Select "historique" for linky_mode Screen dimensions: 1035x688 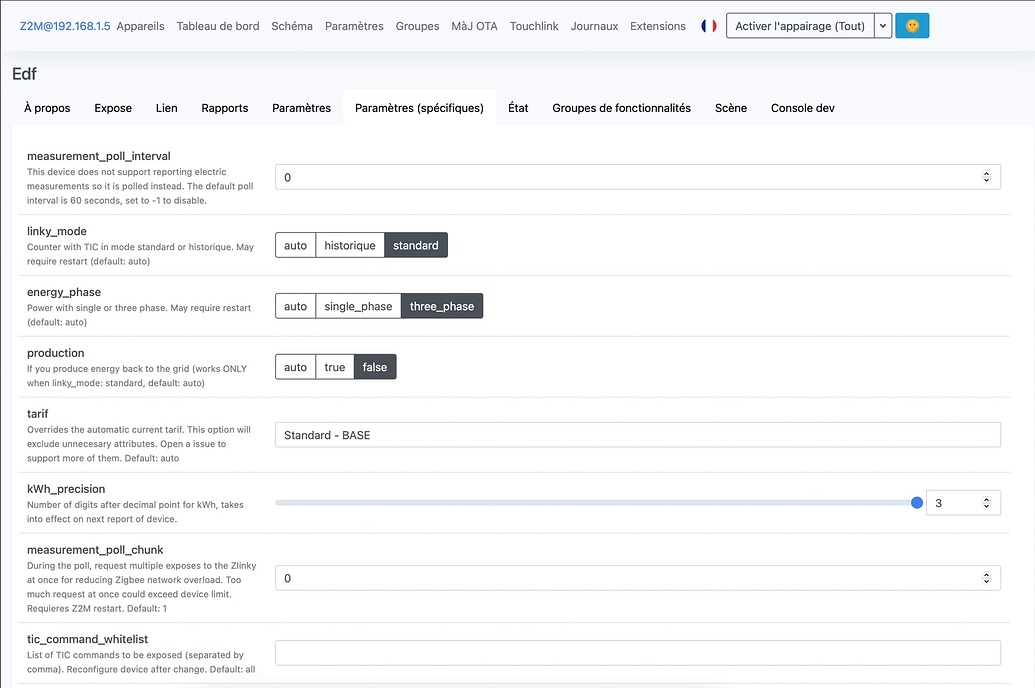[x=349, y=244]
